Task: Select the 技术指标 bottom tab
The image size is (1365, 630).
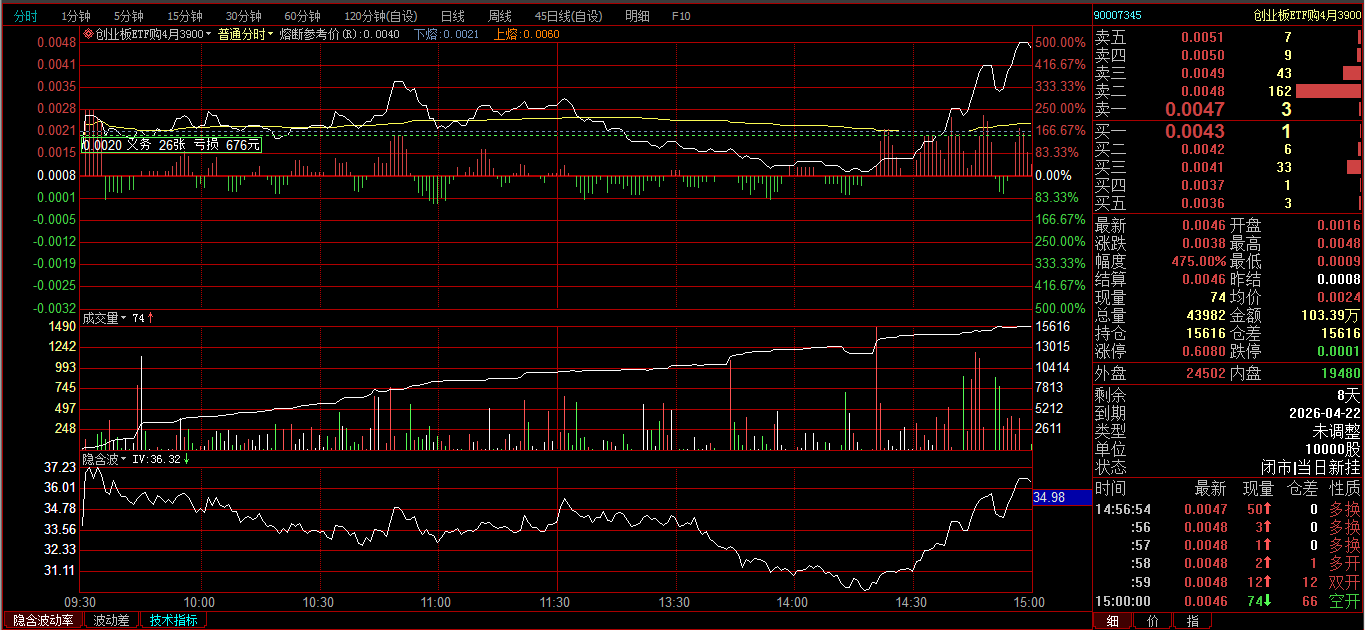Action: pos(174,620)
